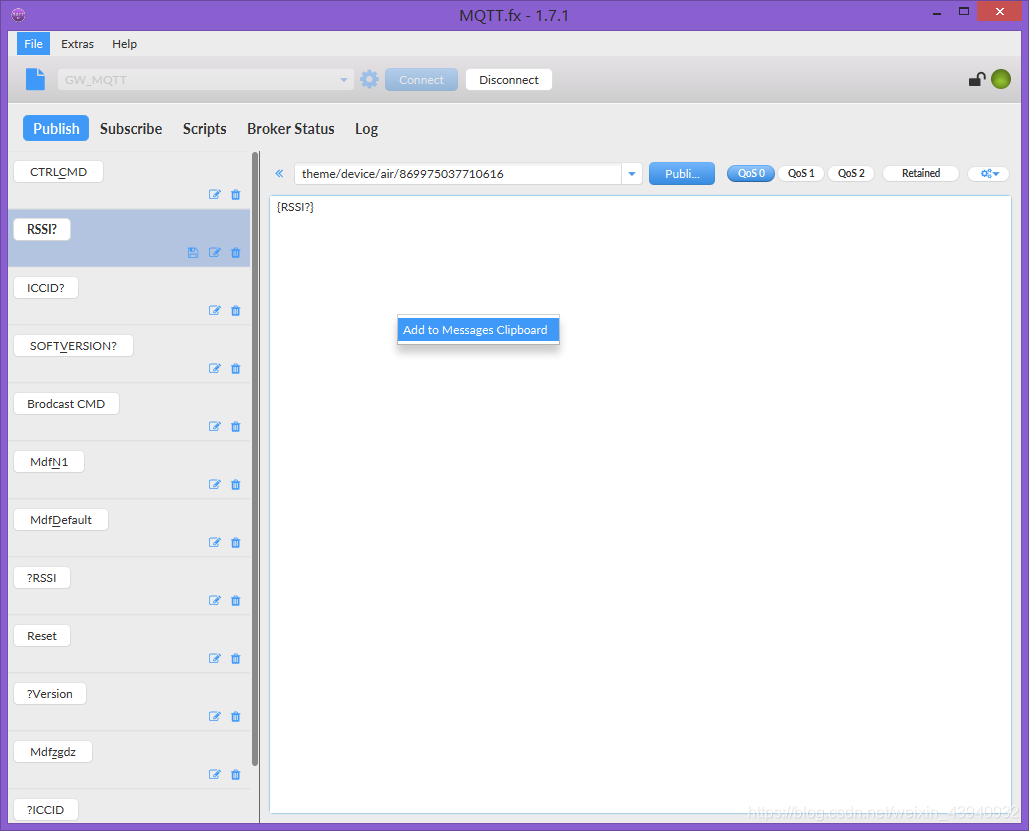The image size is (1029, 831).
Task: Delete the Mdfzgdz message entry
Action: click(236, 775)
